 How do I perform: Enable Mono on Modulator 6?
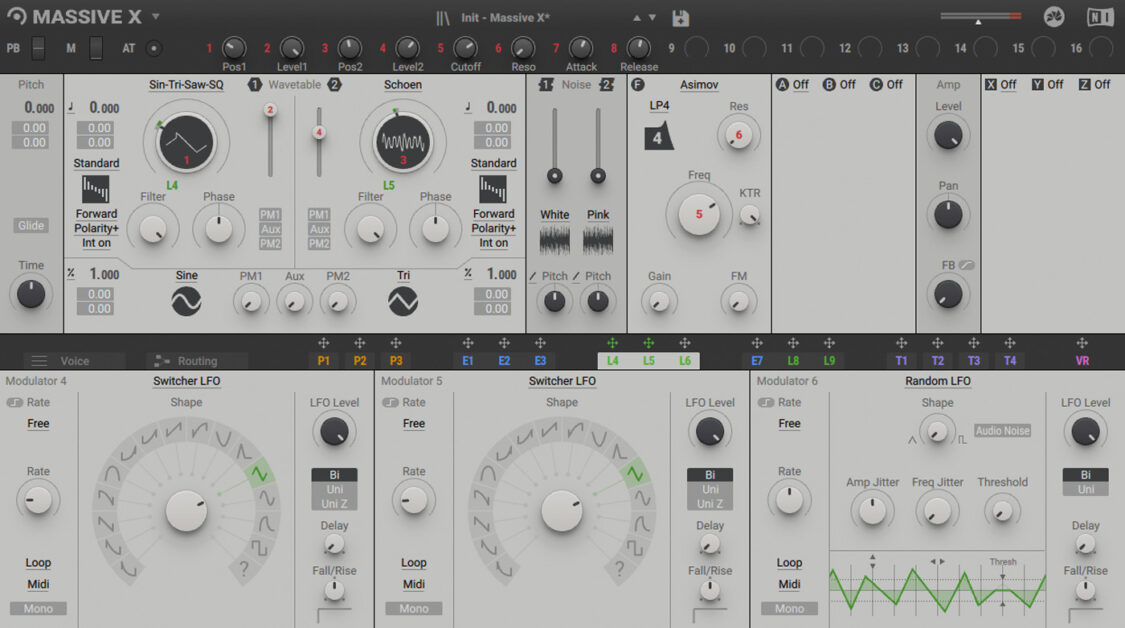[x=789, y=608]
